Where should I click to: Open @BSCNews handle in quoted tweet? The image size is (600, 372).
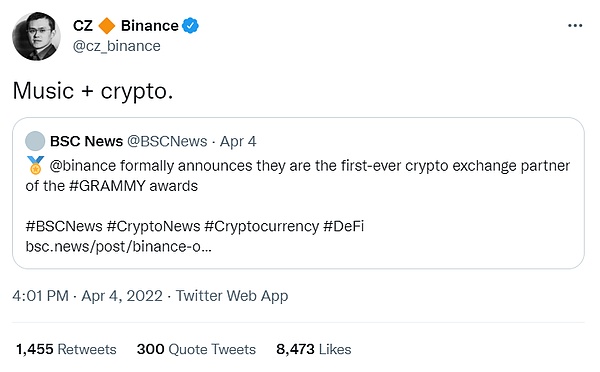[167, 141]
